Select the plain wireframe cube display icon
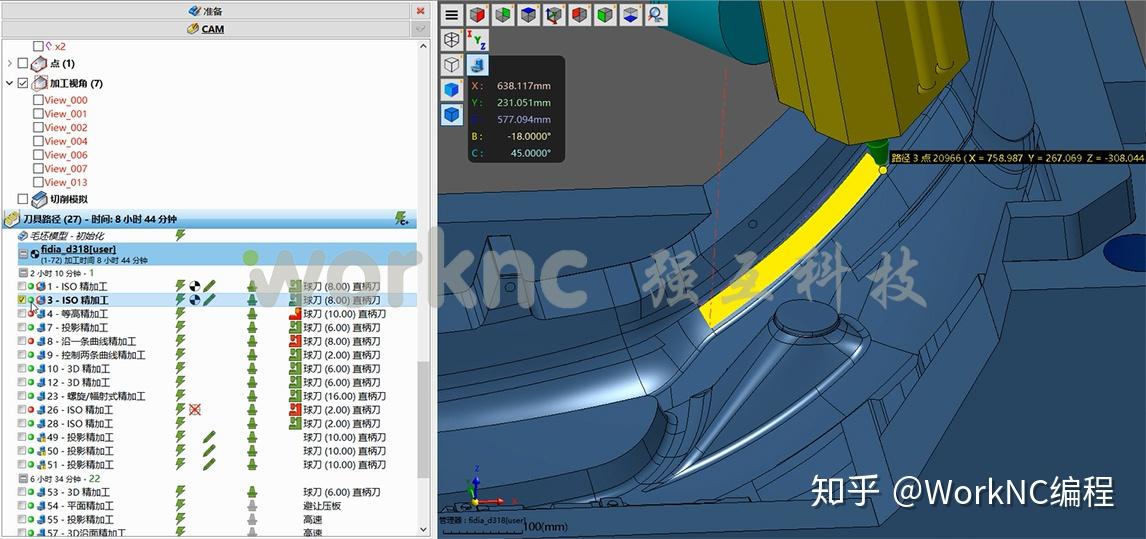 [452, 64]
